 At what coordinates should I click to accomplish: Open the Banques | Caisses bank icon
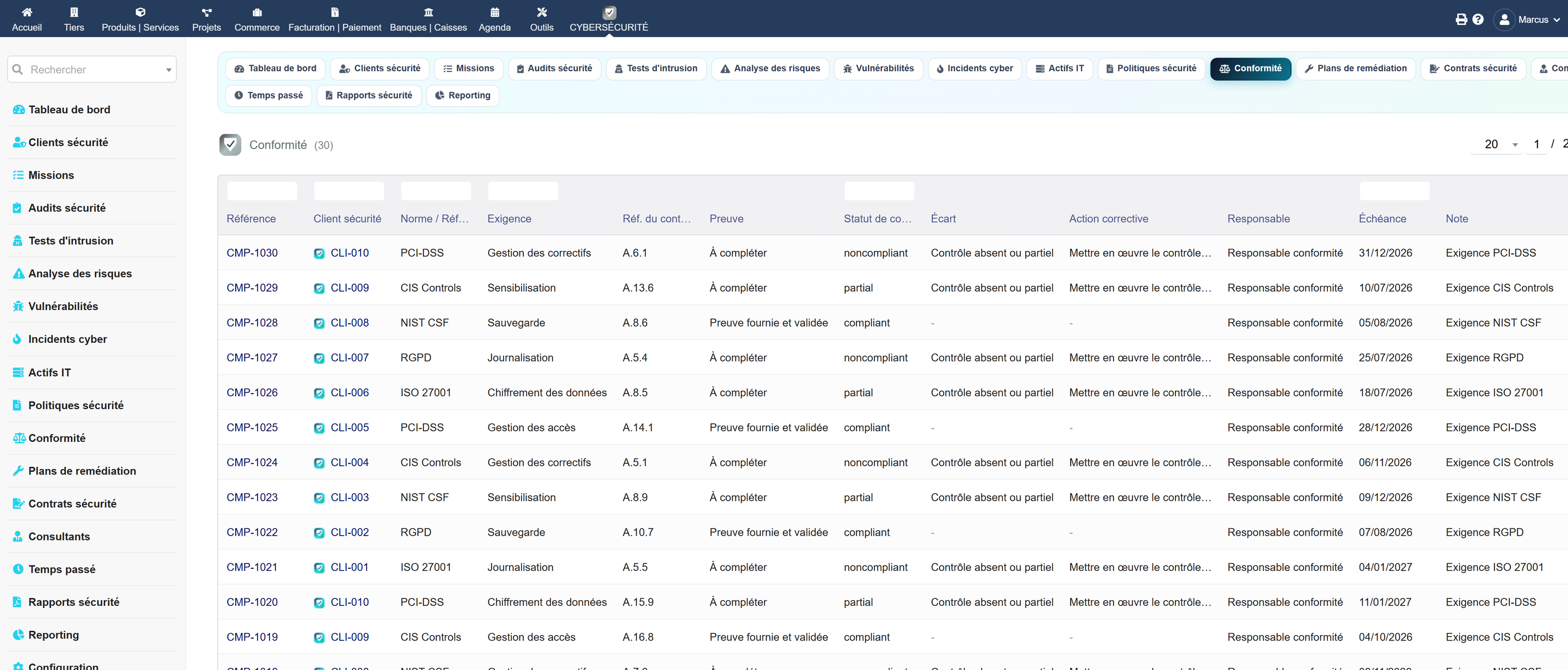click(428, 12)
